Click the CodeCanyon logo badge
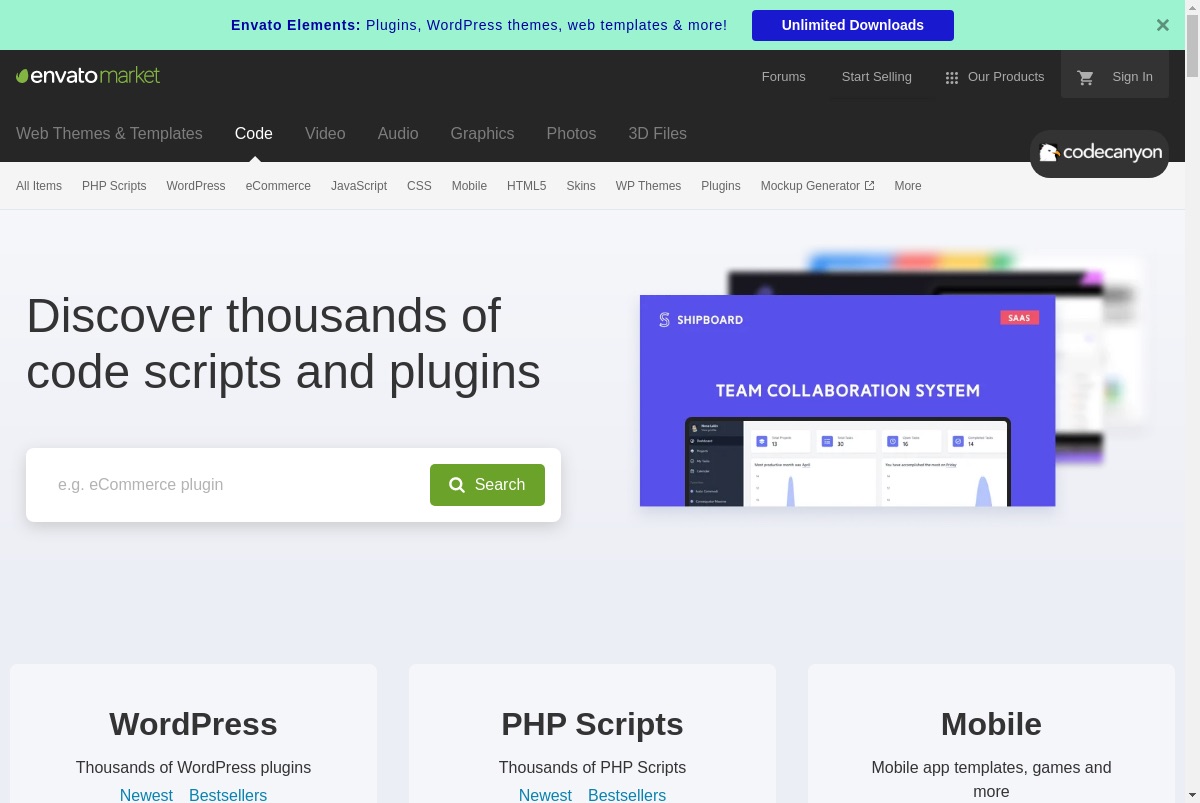The image size is (1200, 803). (x=1099, y=153)
